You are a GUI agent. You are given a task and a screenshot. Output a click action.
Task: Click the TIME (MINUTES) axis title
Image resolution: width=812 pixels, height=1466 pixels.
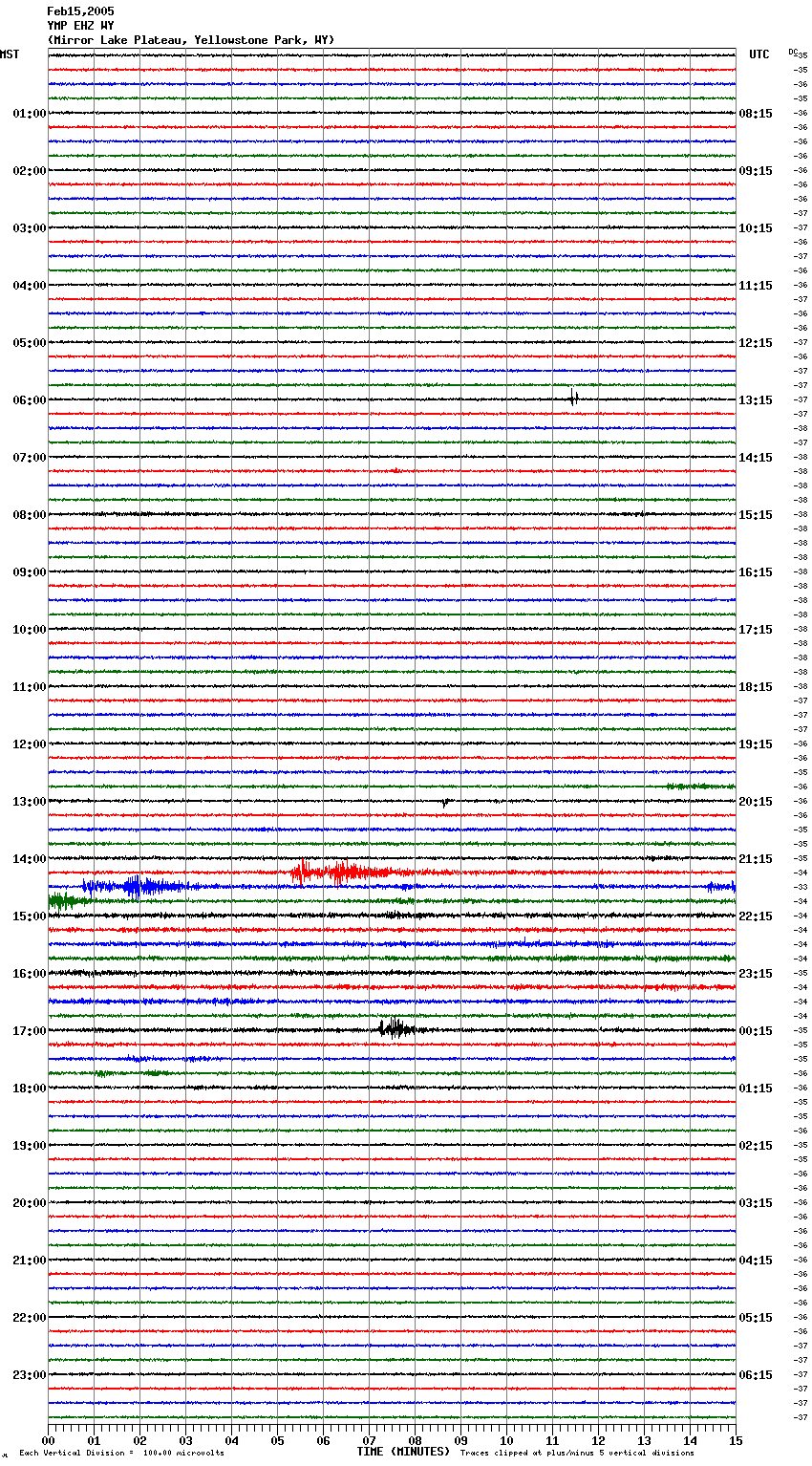coord(403,1452)
